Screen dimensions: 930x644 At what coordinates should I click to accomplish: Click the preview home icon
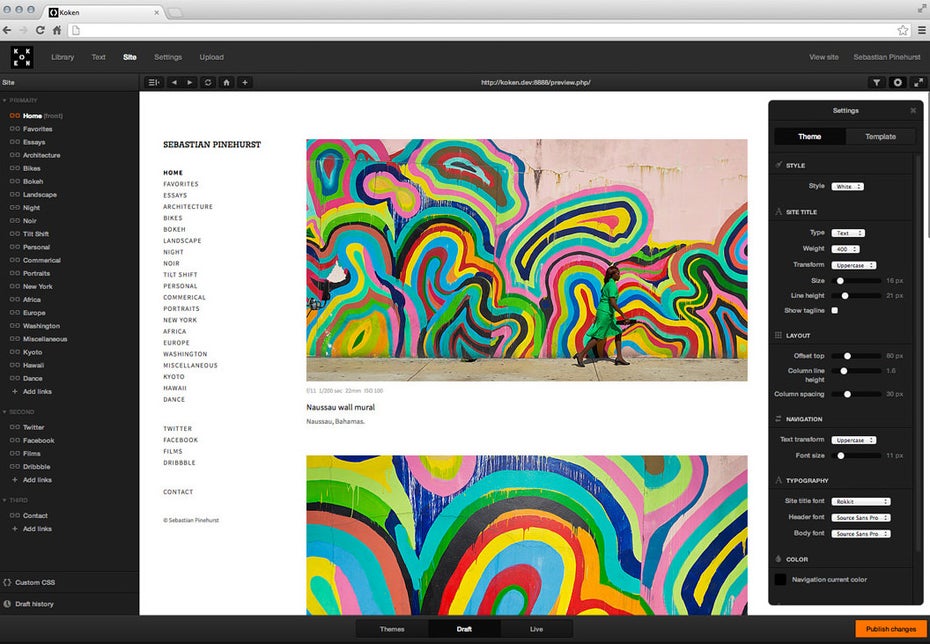[x=226, y=82]
